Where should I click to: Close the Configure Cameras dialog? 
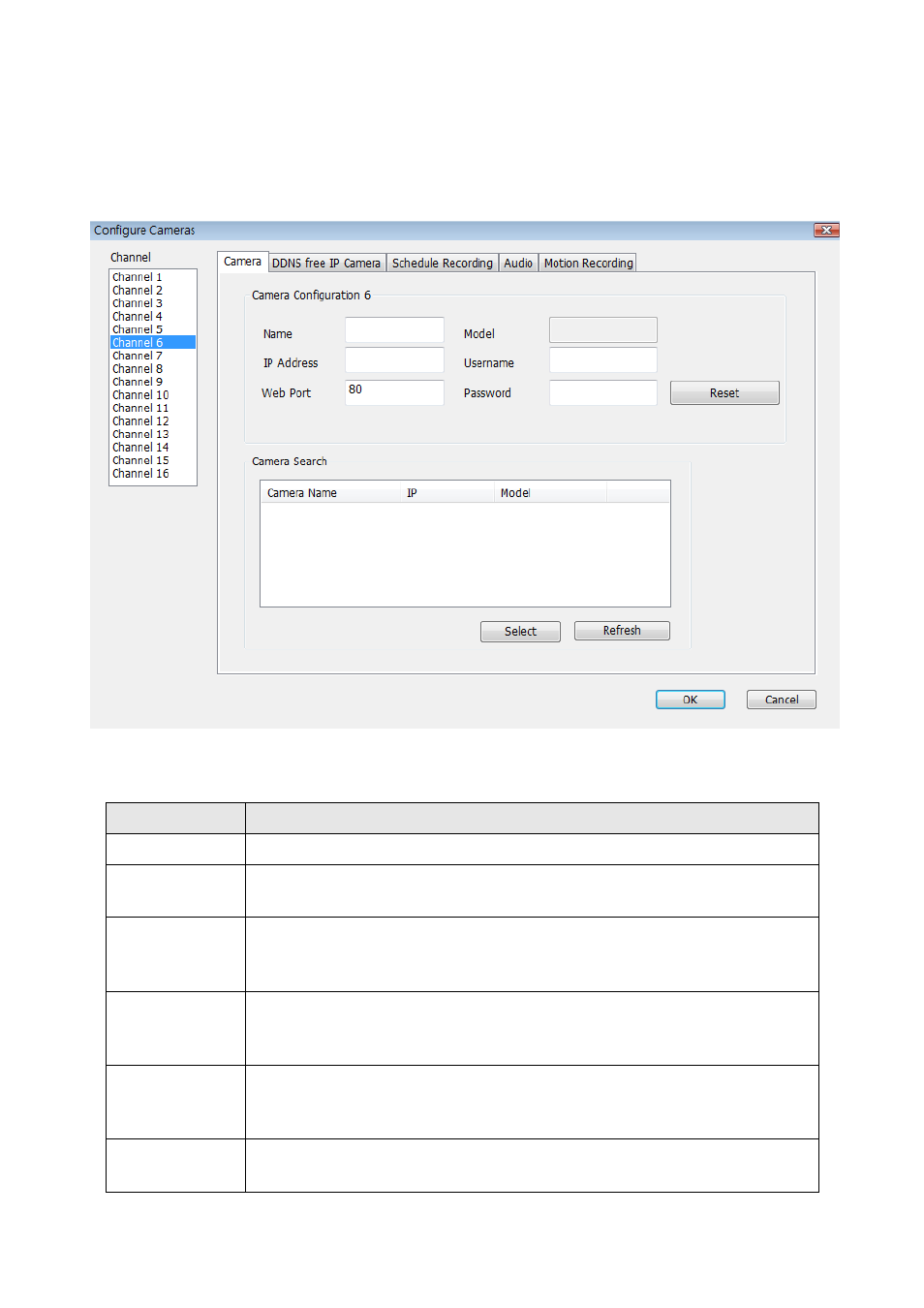(825, 231)
